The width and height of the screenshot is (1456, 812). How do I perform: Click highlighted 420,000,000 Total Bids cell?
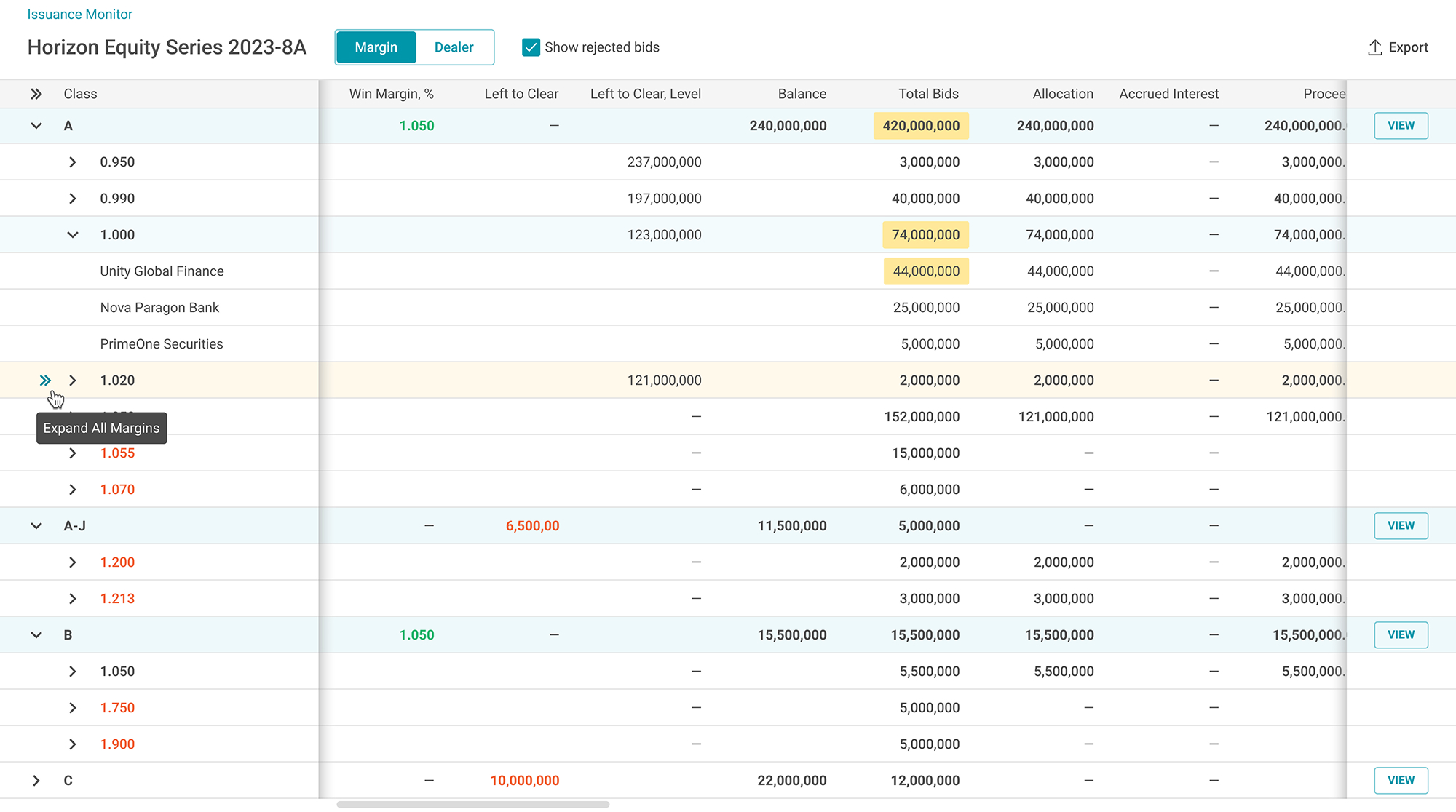(x=921, y=126)
